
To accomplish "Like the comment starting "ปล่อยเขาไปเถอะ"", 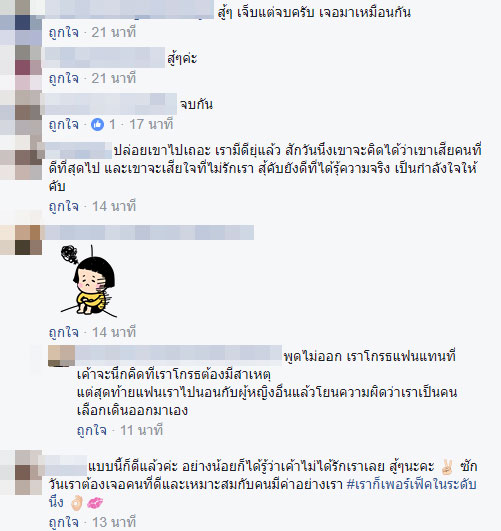I will [64, 206].
